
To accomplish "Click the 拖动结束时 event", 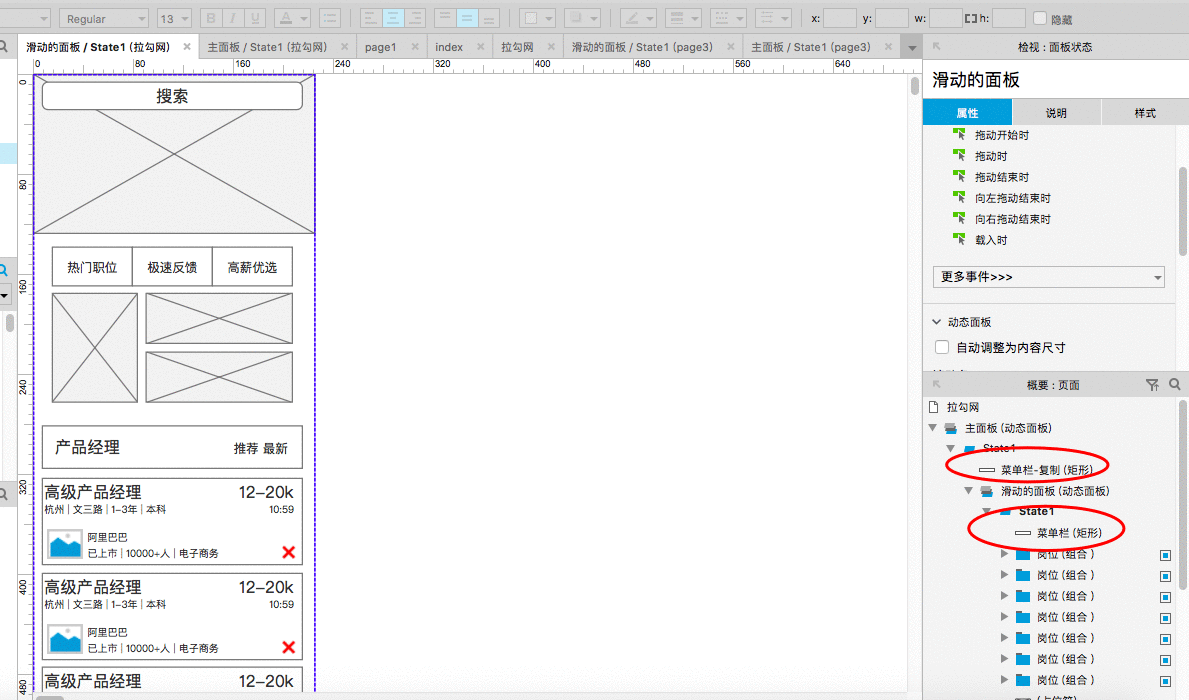I will coord(1001,177).
